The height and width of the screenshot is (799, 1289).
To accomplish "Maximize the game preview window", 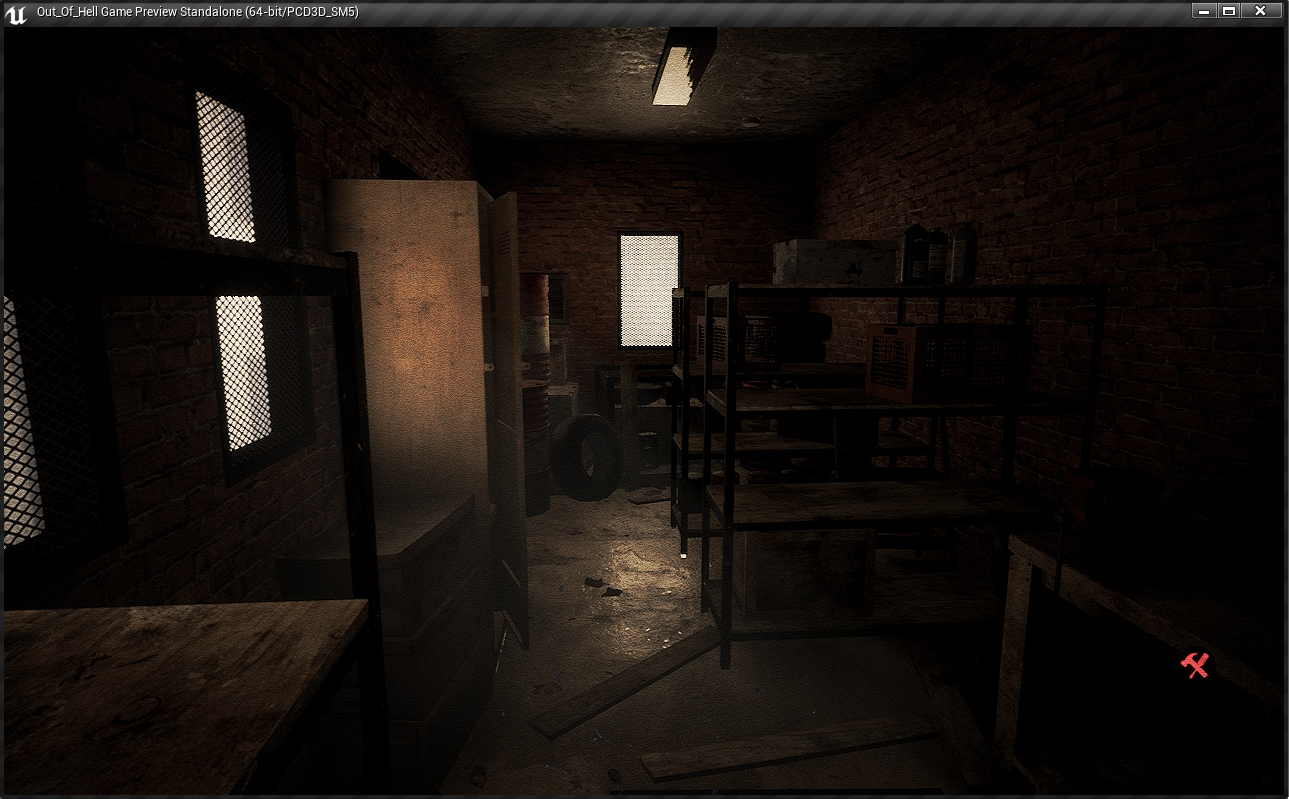I will tap(1229, 11).
